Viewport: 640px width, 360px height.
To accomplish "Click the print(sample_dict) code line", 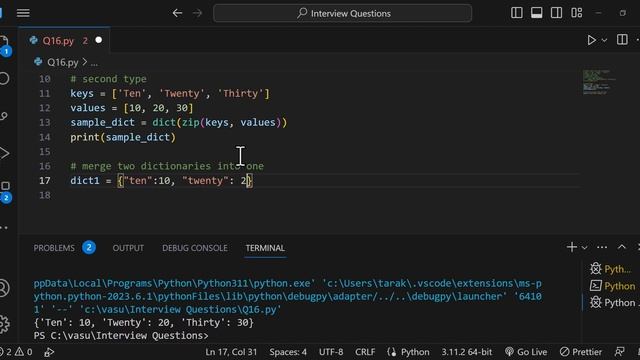I will pos(123,137).
